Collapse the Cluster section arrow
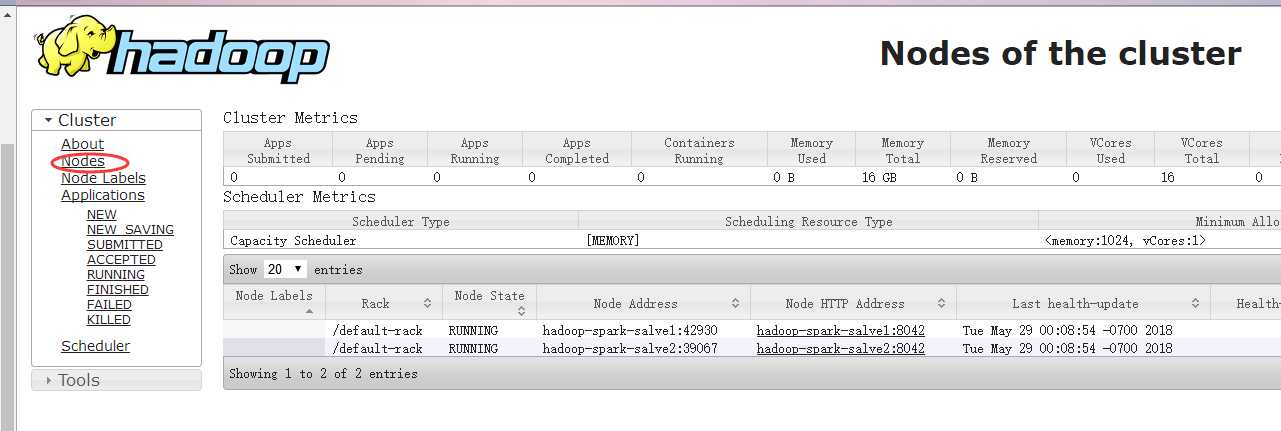The height and width of the screenshot is (431, 1281). coord(48,121)
